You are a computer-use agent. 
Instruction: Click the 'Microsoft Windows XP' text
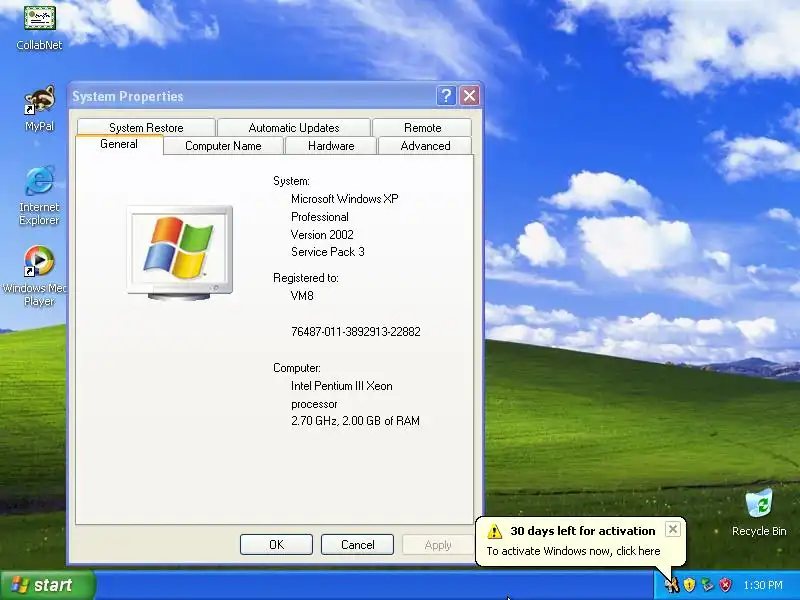click(344, 199)
